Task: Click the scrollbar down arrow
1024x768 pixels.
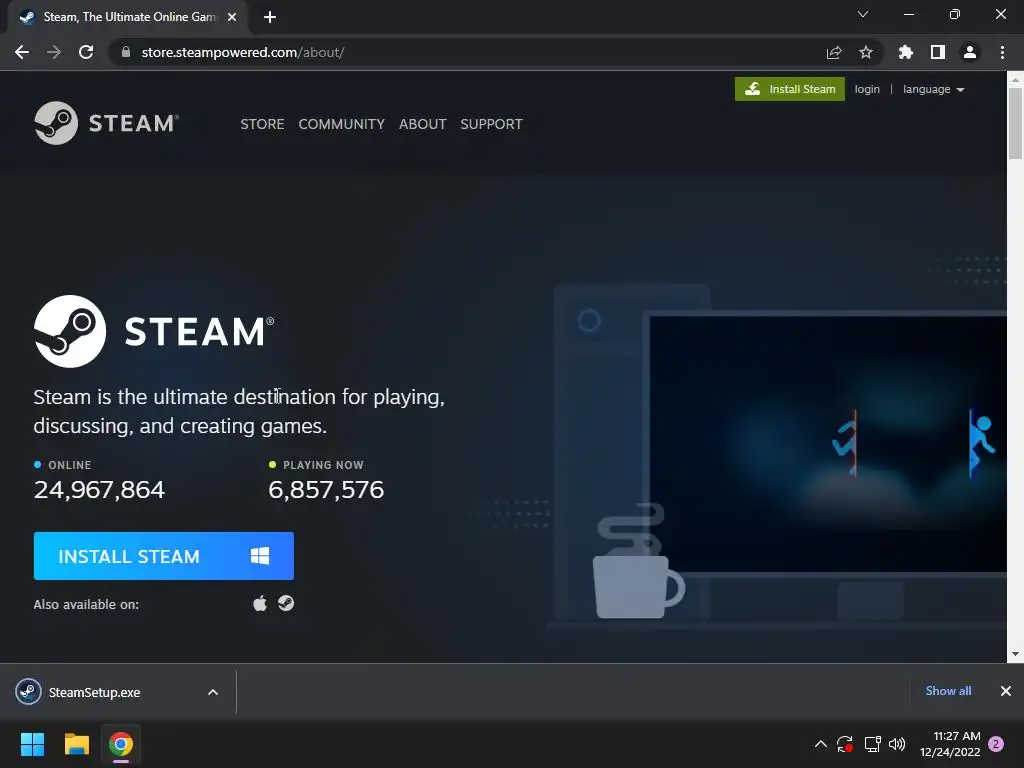Action: [1015, 654]
